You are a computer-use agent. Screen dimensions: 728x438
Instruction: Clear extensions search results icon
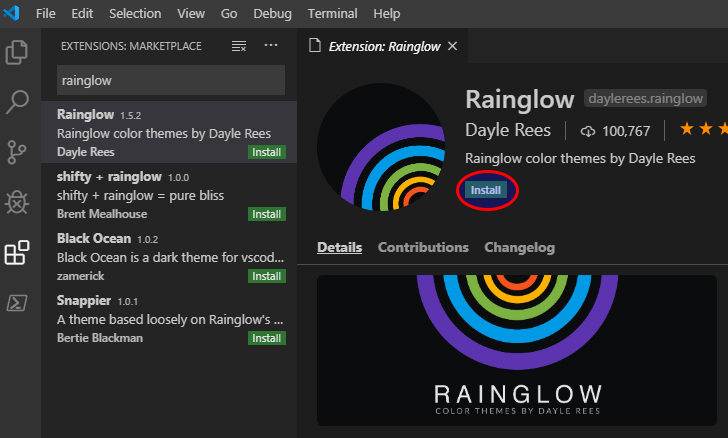[239, 46]
